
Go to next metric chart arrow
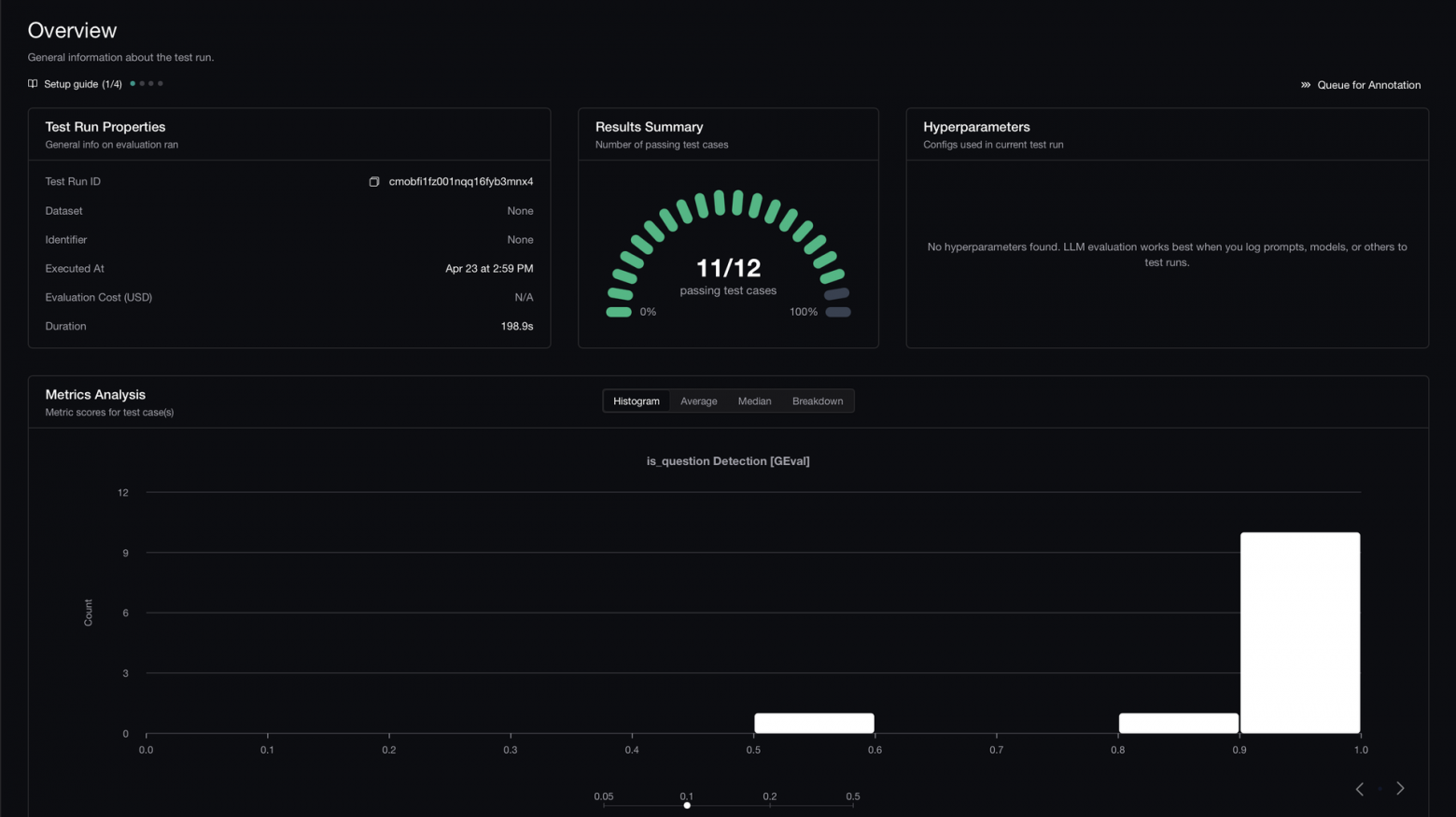tap(1400, 789)
